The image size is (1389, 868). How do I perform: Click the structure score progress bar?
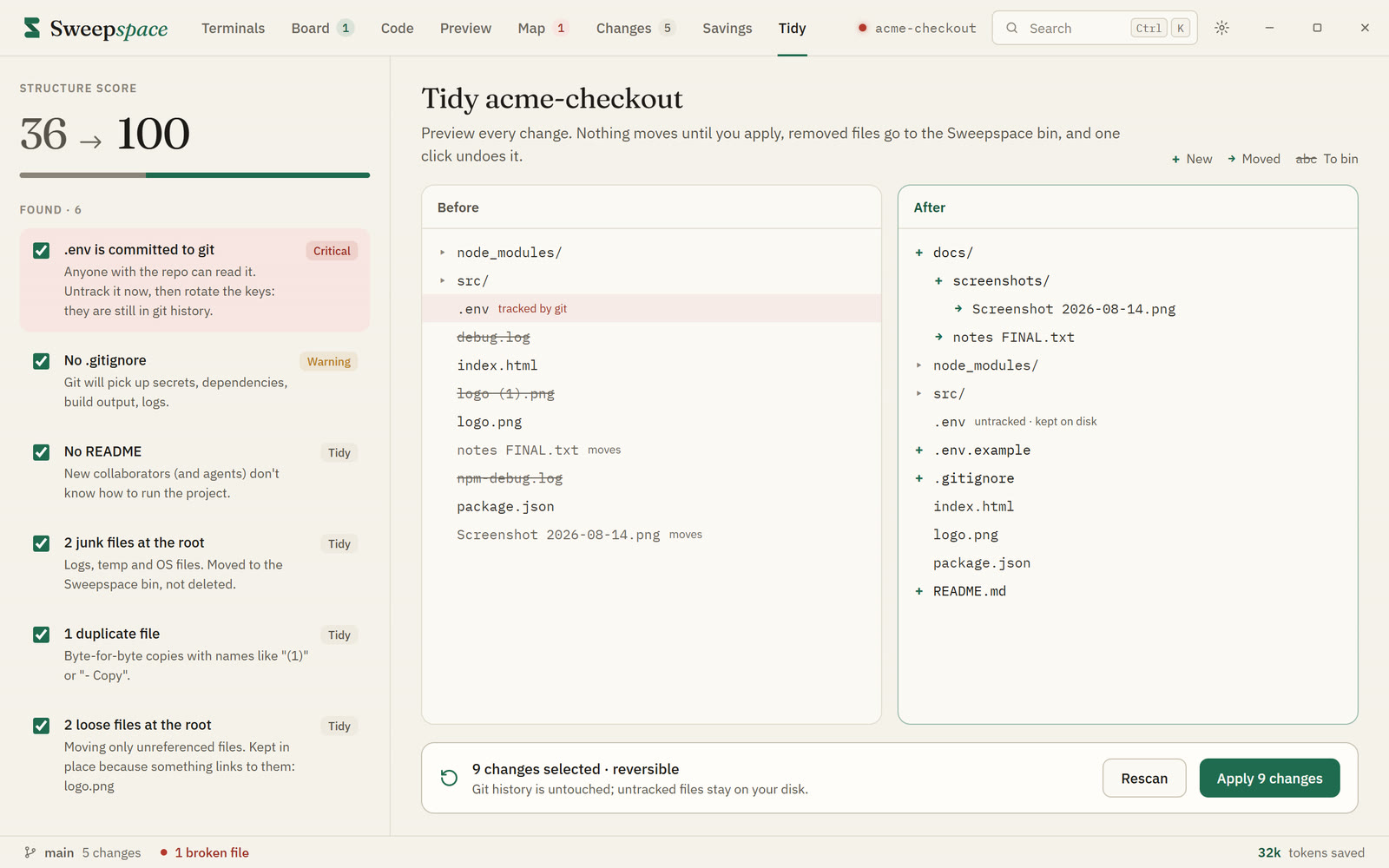point(194,175)
